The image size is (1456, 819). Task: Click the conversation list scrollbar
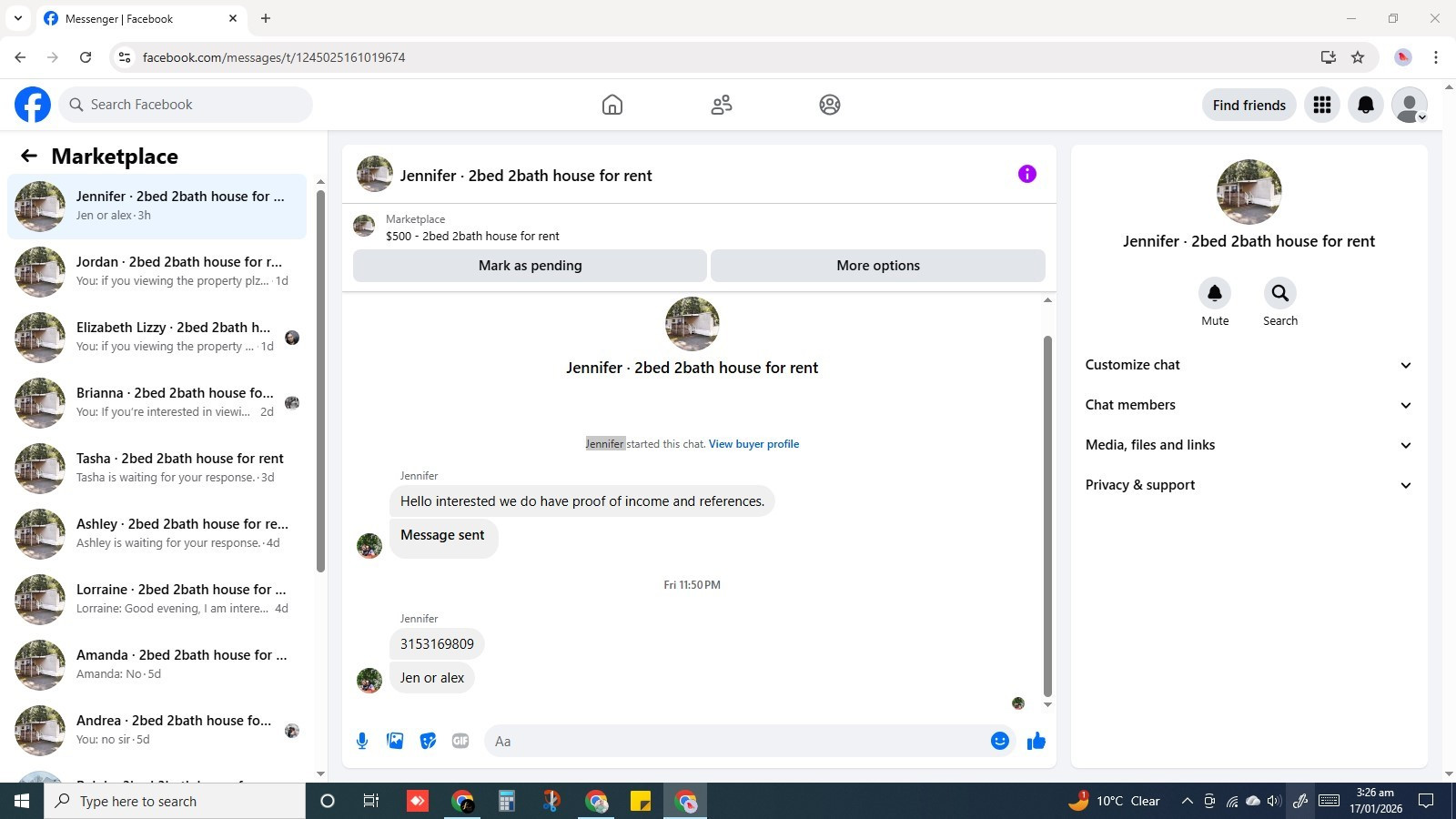(320, 380)
